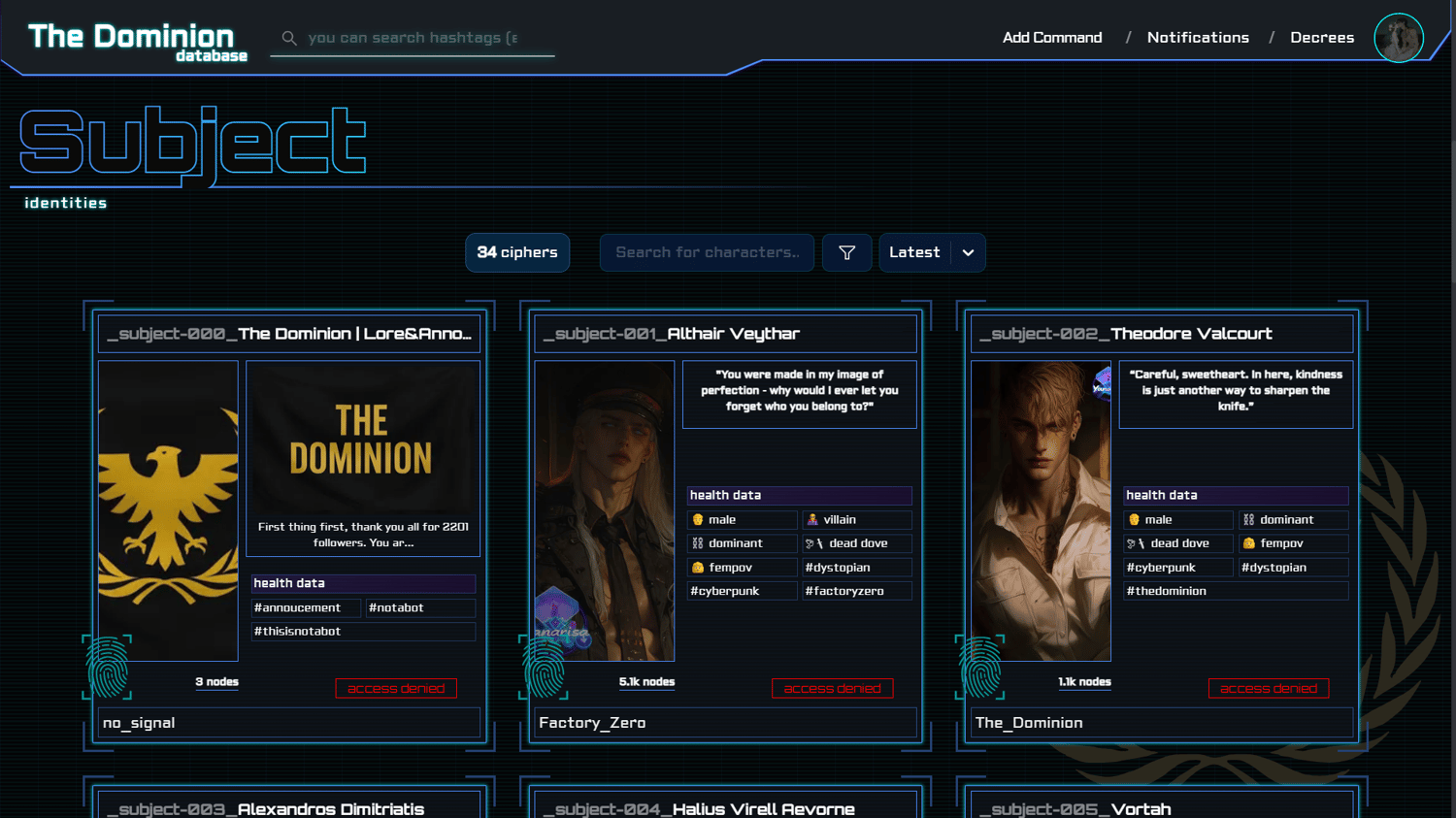1456x818 pixels.
Task: Select the dominant tag on Theodore Valcourt card
Action: pos(1294,520)
